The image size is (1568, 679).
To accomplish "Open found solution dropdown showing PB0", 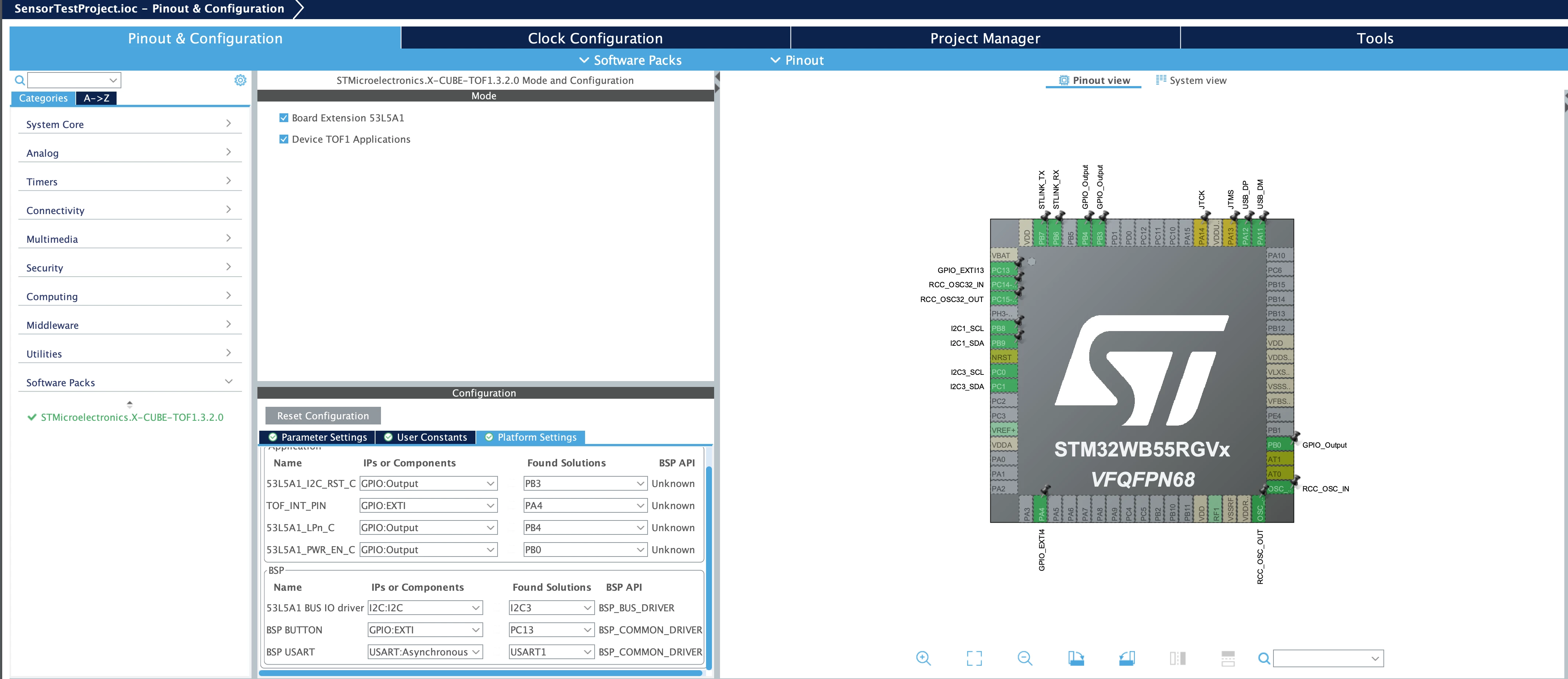I will [585, 549].
